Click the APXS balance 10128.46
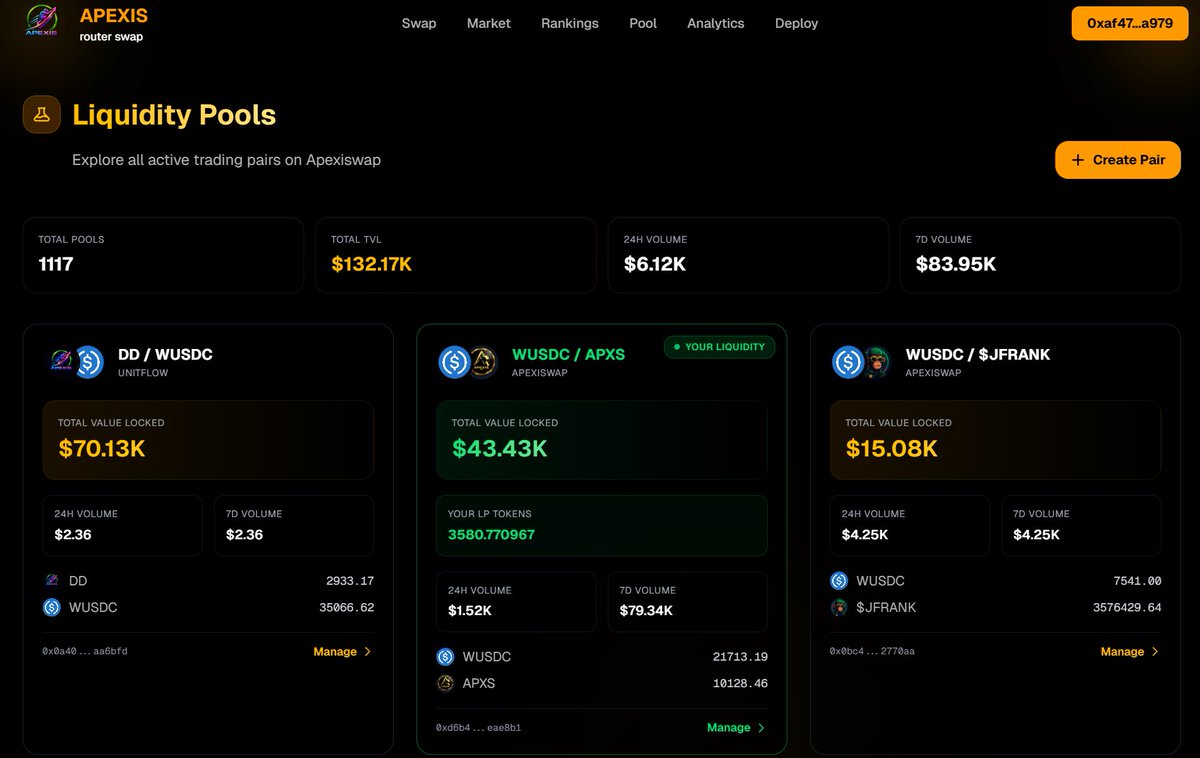Image resolution: width=1200 pixels, height=758 pixels. (x=740, y=683)
